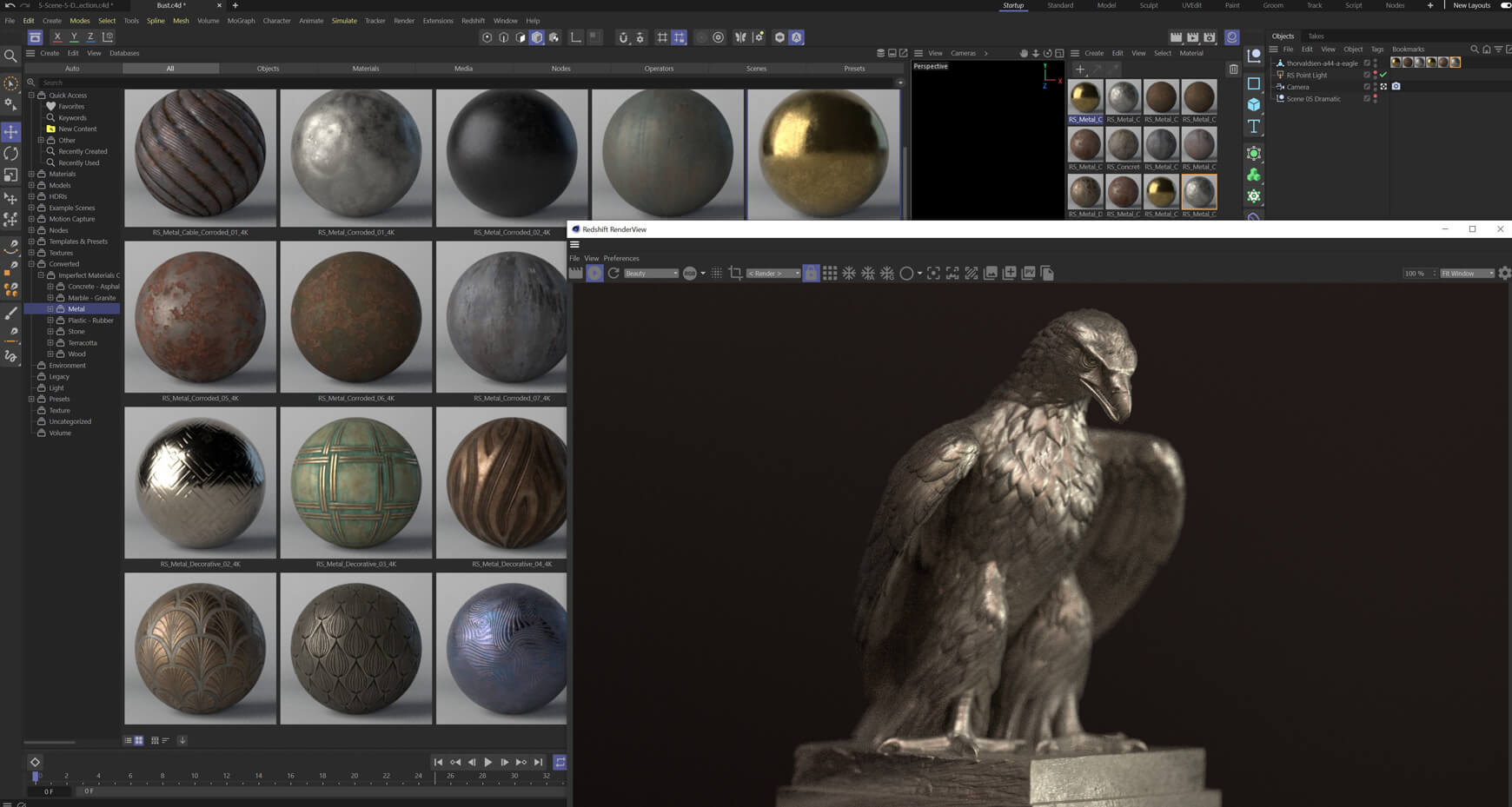
Task: Click Bookmarks in Objects manager
Action: [x=1408, y=50]
